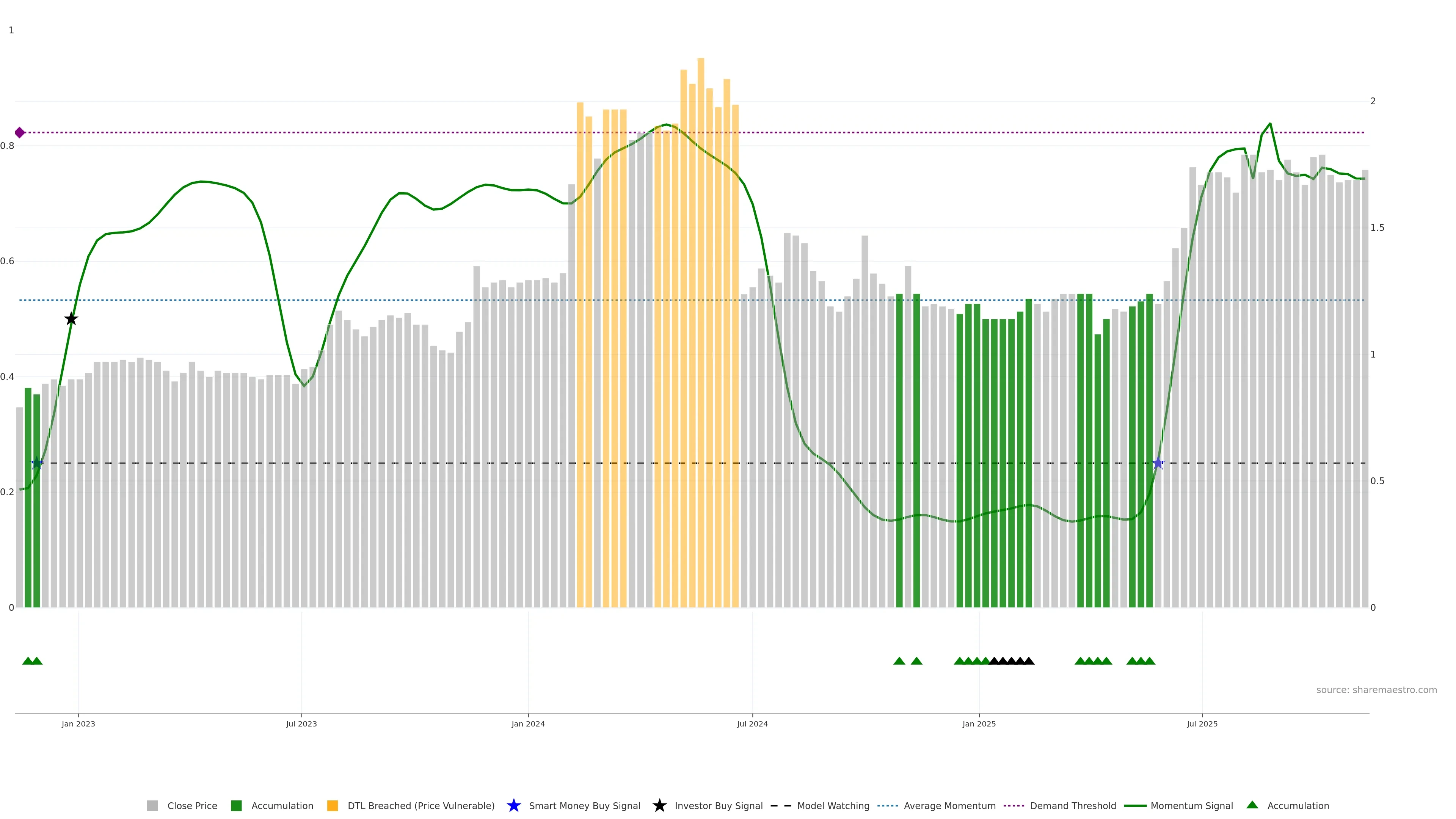This screenshot has width=1456, height=819.
Task: Click the leftmost green accumulation triangle marker
Action: pyautogui.click(x=28, y=661)
